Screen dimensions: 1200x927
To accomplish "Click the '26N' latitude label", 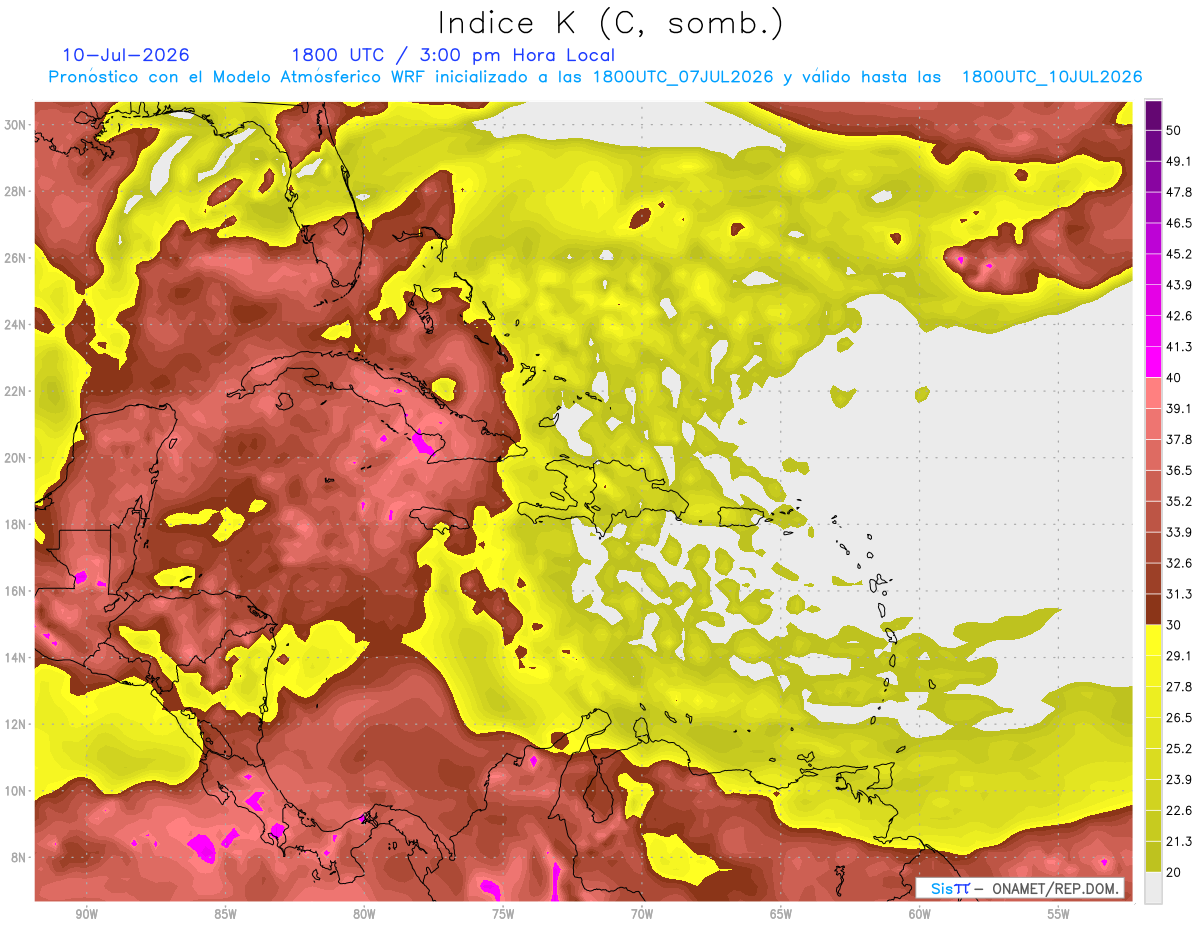I will point(17,258).
